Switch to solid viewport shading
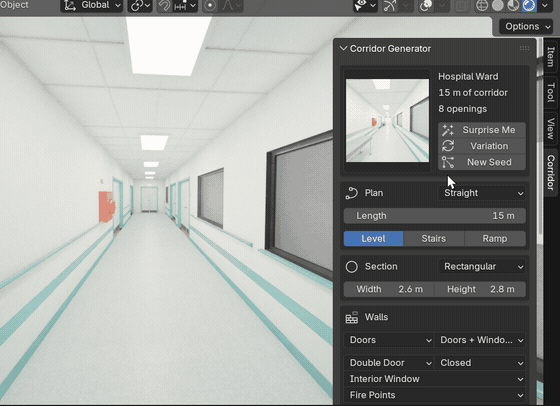The width and height of the screenshot is (560, 406). [498, 6]
